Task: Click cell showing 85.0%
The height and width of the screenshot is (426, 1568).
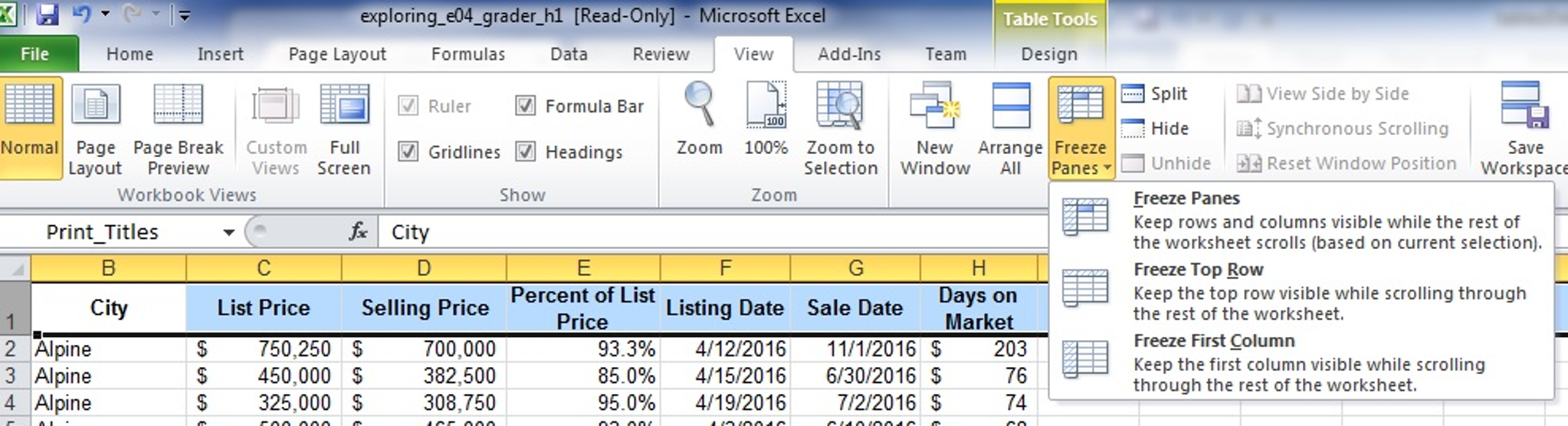Action: pyautogui.click(x=583, y=375)
